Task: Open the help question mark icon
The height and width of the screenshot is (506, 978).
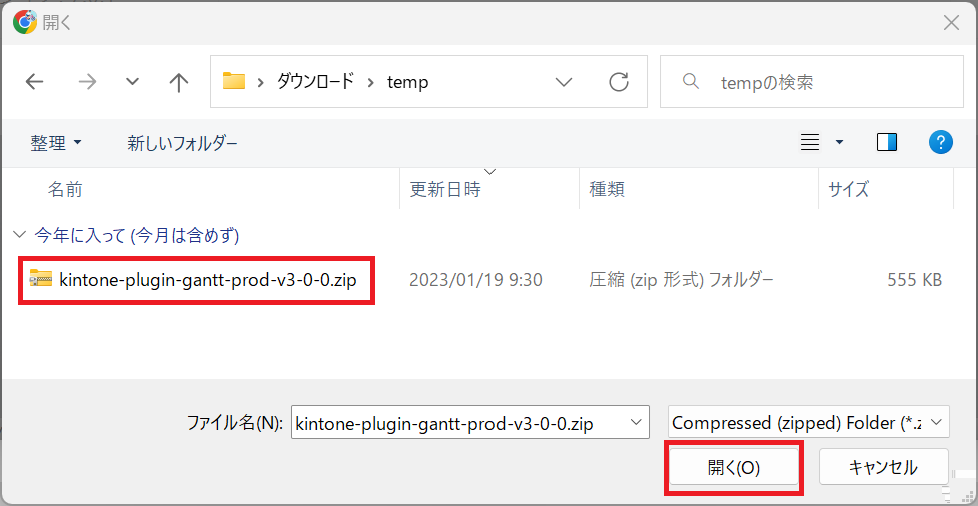Action: tap(941, 143)
